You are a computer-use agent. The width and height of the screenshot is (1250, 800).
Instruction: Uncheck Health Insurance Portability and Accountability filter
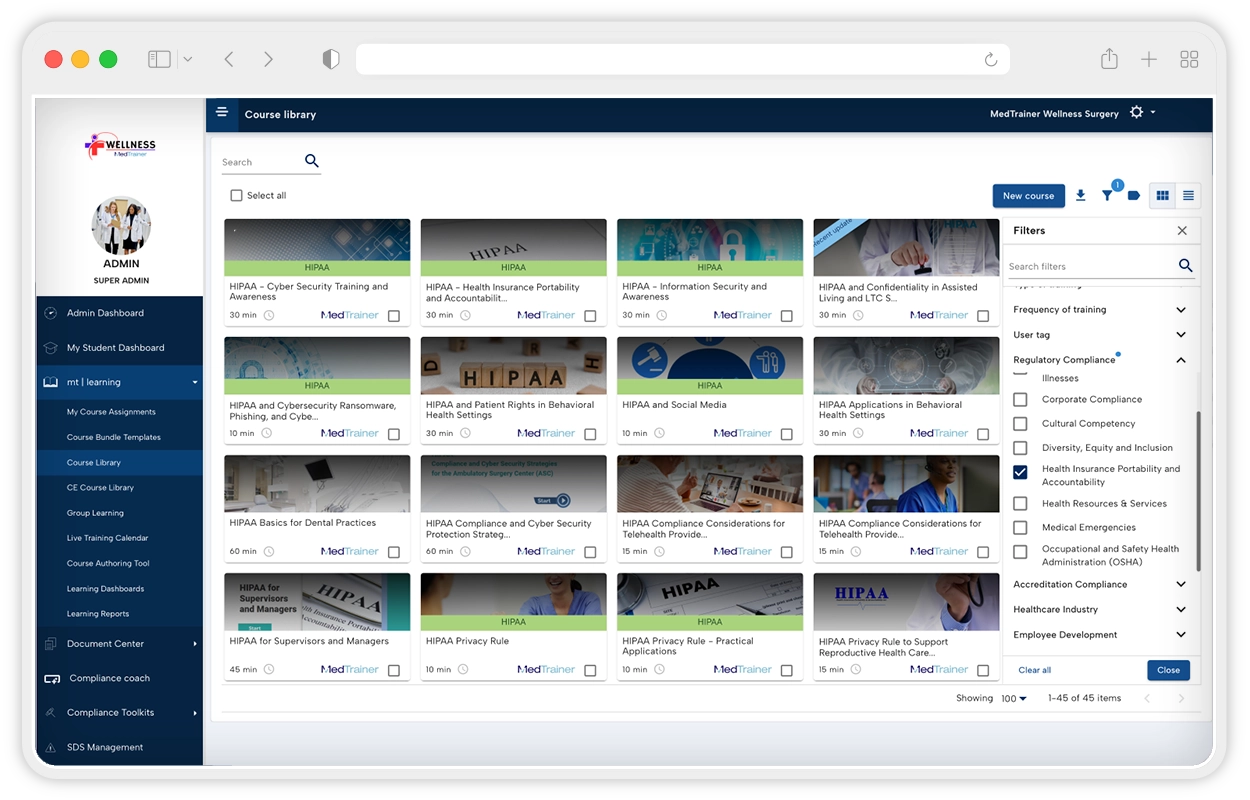[x=1020, y=473]
